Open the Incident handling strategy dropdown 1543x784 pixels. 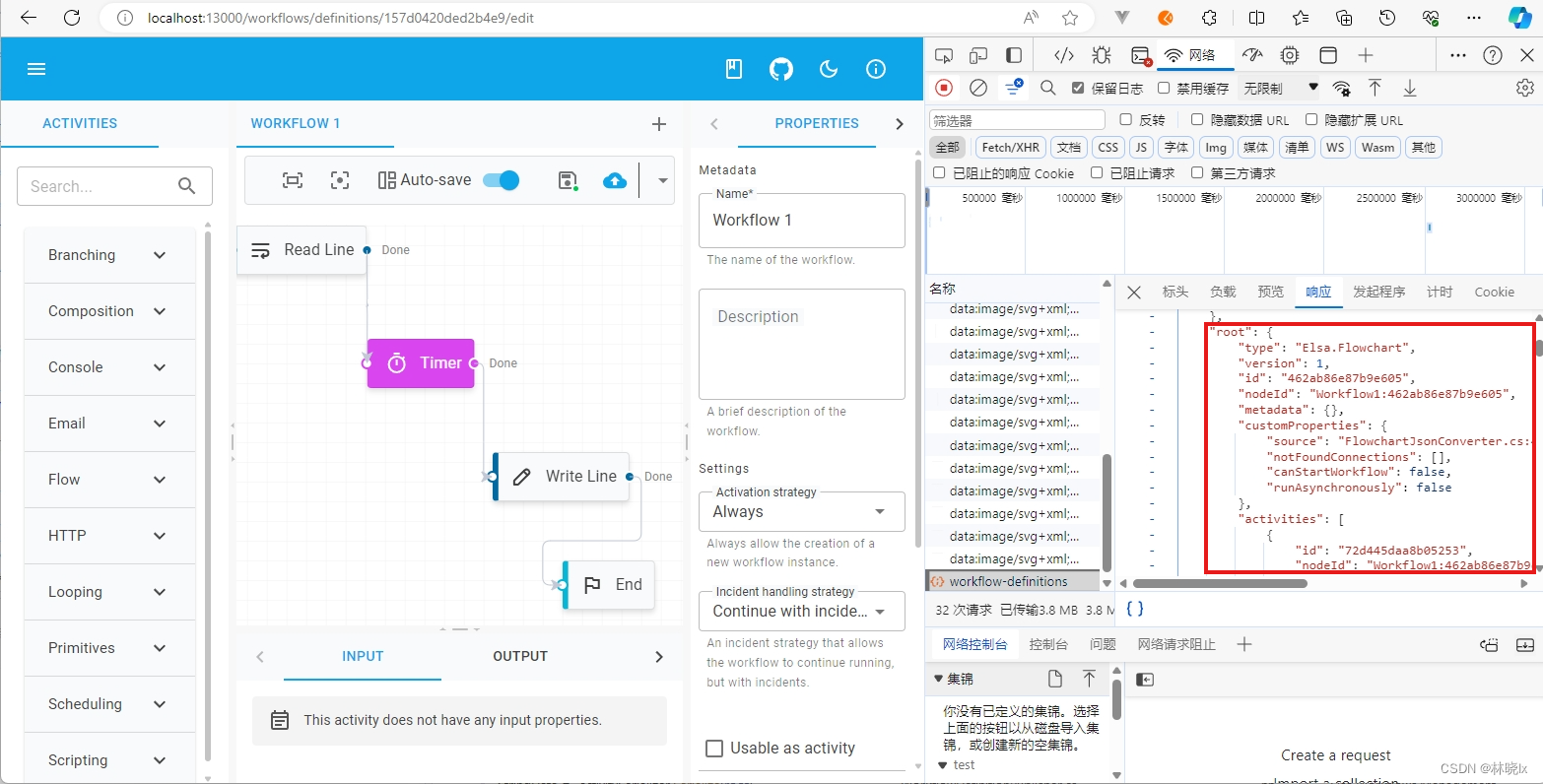click(x=801, y=611)
